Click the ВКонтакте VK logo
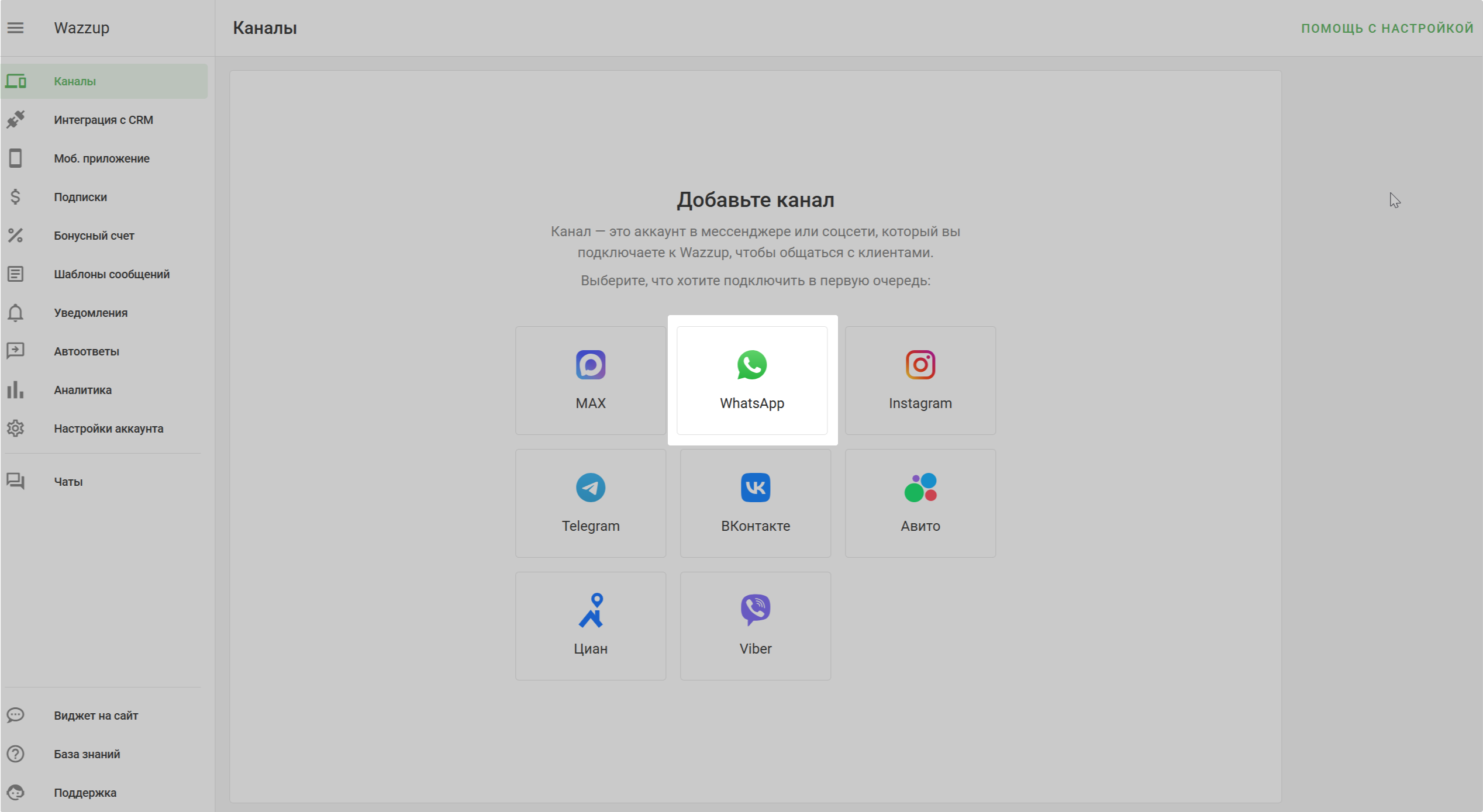Screen dimensions: 1483x812 [x=756, y=488]
